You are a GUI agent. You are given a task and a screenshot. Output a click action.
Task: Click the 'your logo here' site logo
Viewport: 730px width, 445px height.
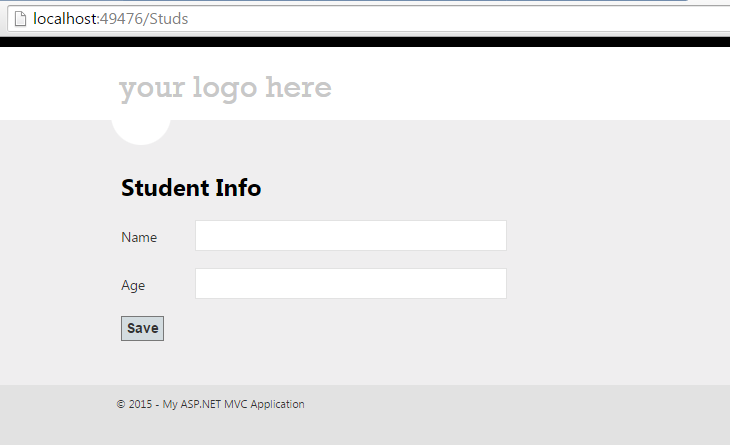click(x=225, y=89)
